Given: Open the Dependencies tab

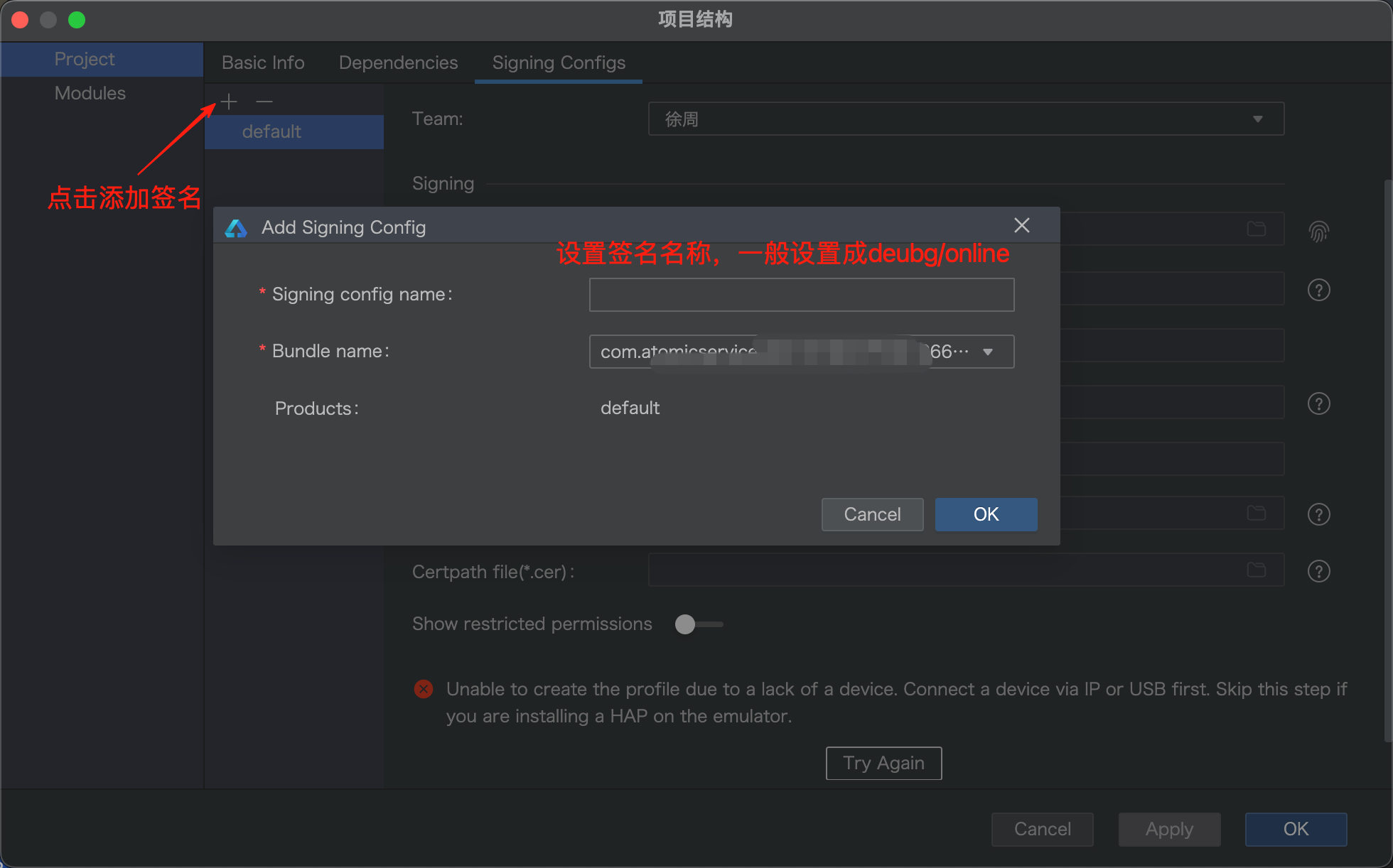Looking at the screenshot, I should tap(398, 63).
